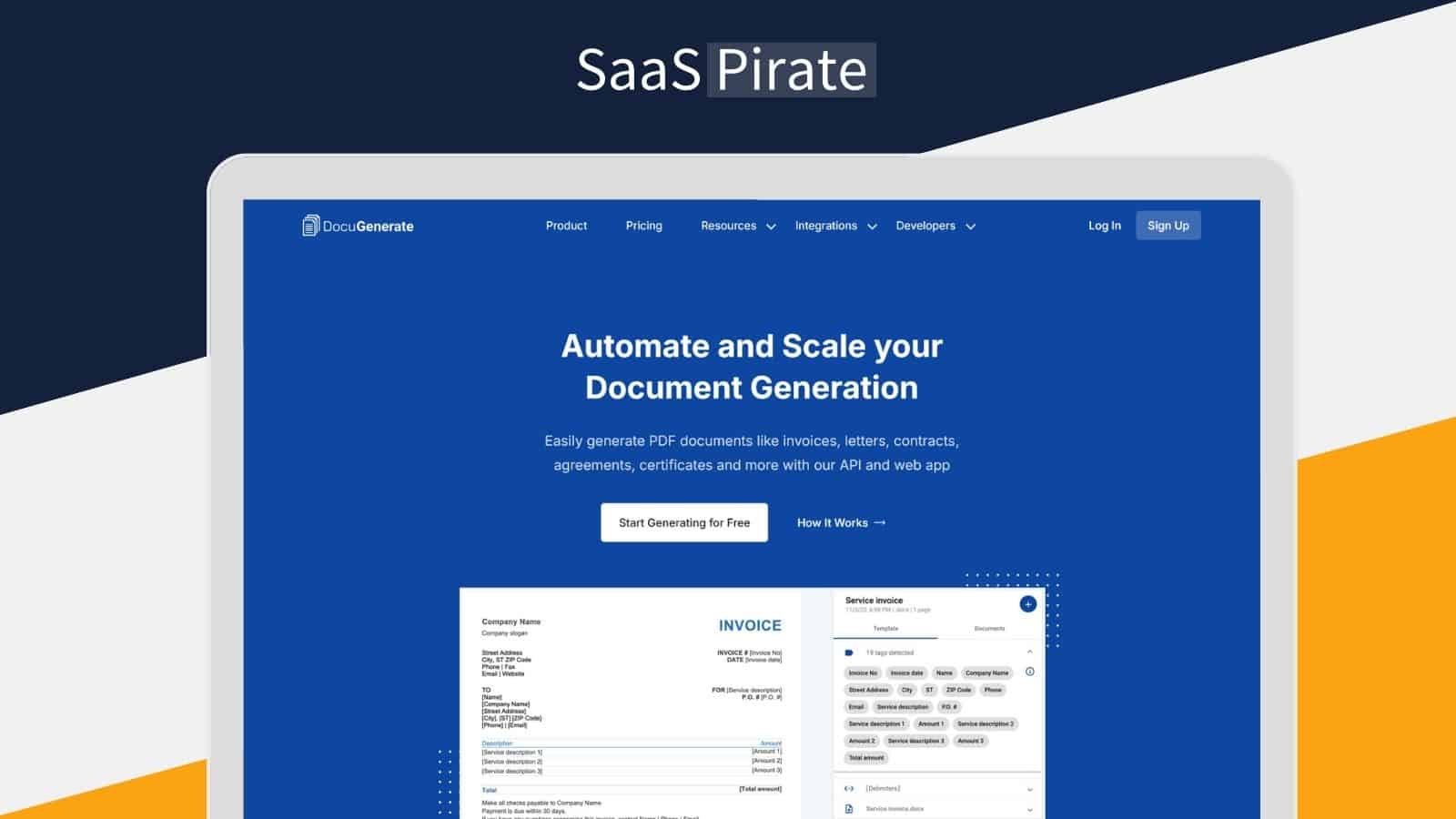Screen dimensions: 1456x819
Task: Switch to the Documents tab
Action: pyautogui.click(x=989, y=629)
